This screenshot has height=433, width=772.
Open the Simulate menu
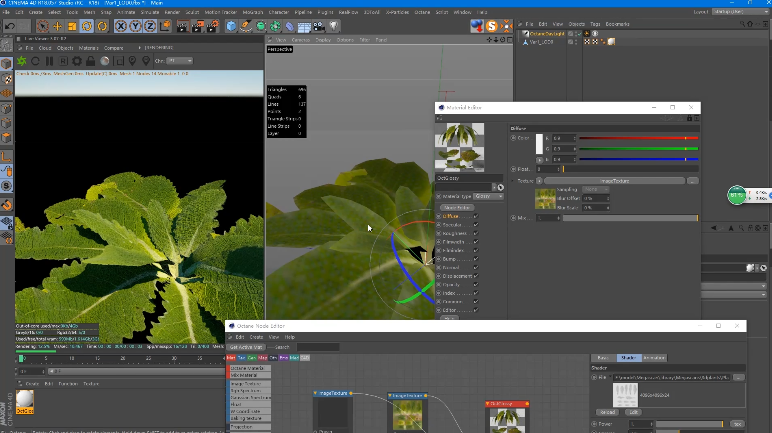(150, 12)
